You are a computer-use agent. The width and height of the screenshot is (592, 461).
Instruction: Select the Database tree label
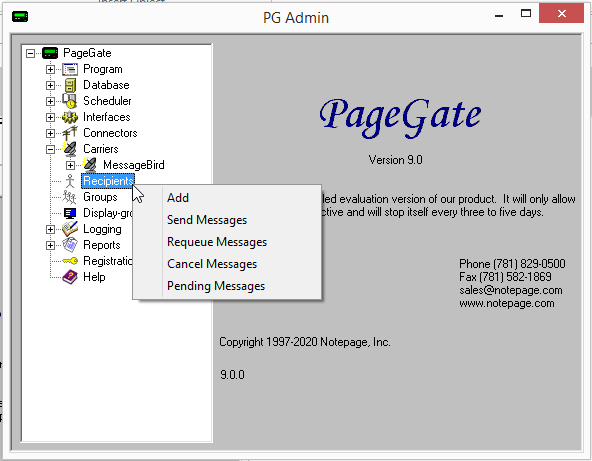[x=106, y=85]
